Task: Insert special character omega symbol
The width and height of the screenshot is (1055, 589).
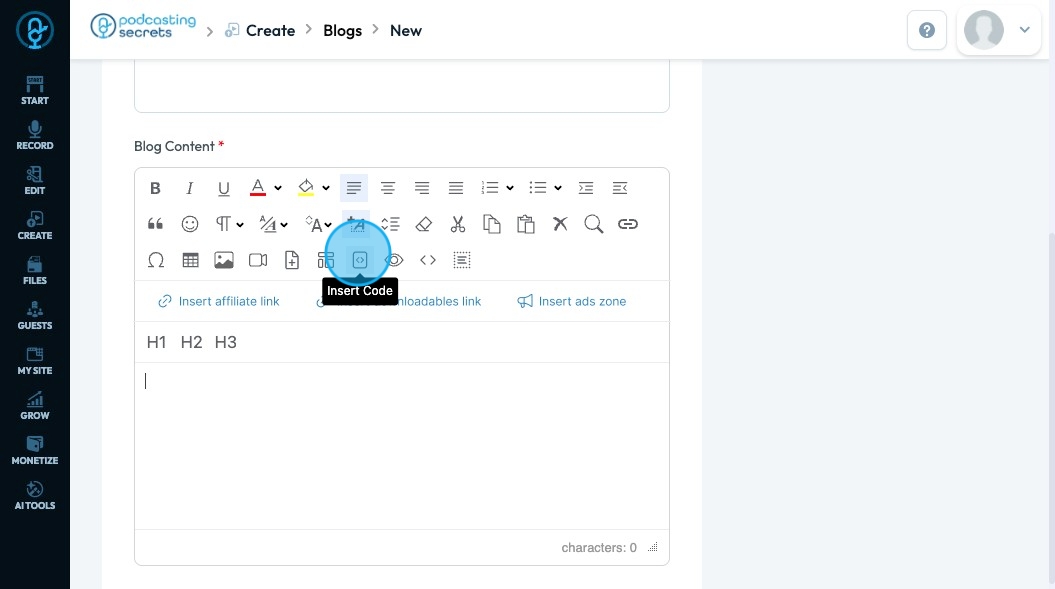Action: [x=156, y=261]
